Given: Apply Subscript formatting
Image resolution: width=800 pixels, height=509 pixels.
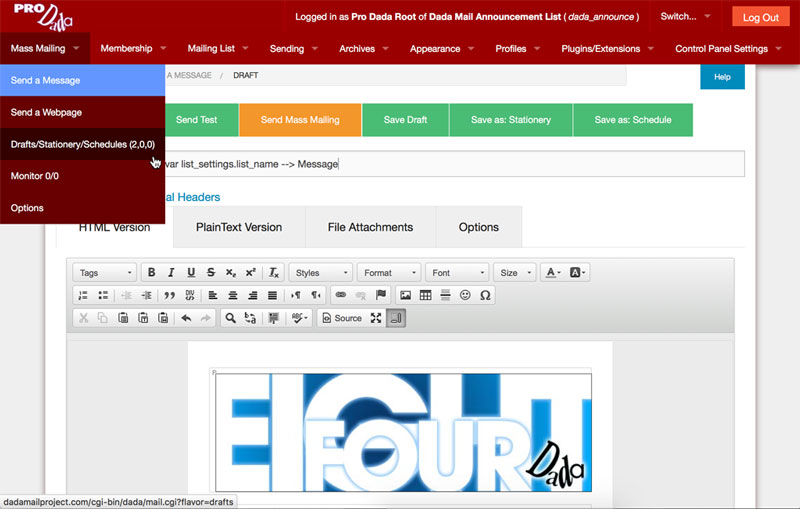Looking at the screenshot, I should coord(231,273).
